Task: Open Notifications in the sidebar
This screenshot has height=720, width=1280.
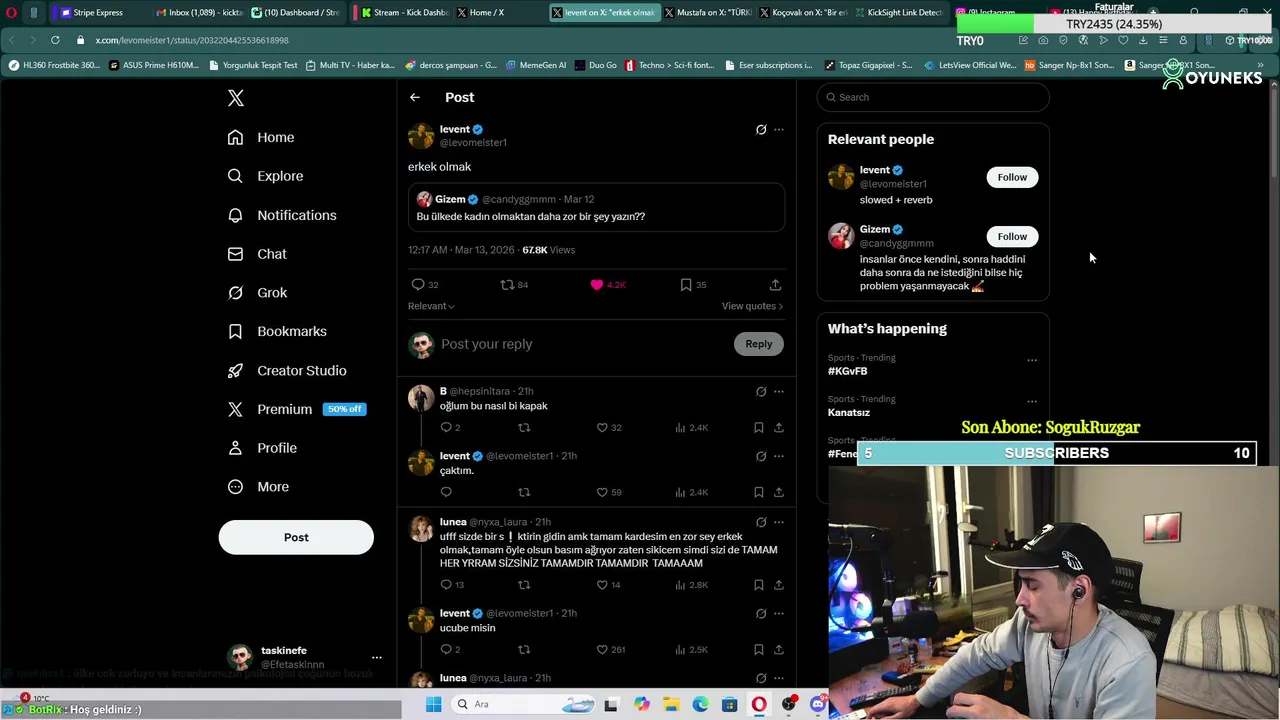Action: coord(283,215)
